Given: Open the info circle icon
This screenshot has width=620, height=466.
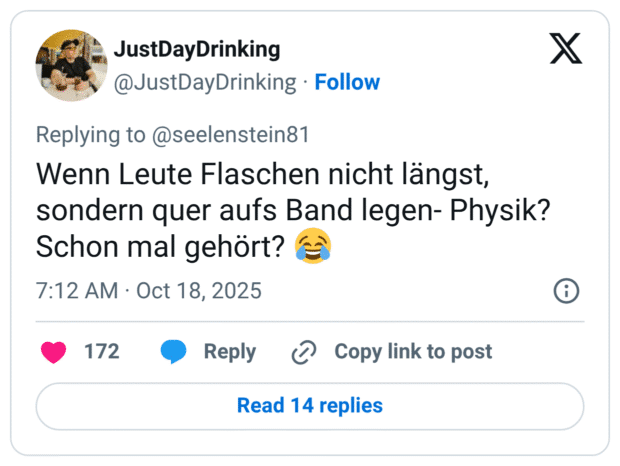Looking at the screenshot, I should pos(566,291).
